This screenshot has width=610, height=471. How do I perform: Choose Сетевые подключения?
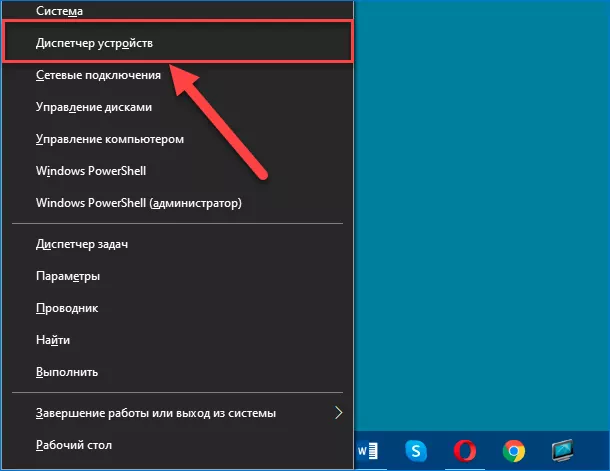[98, 75]
